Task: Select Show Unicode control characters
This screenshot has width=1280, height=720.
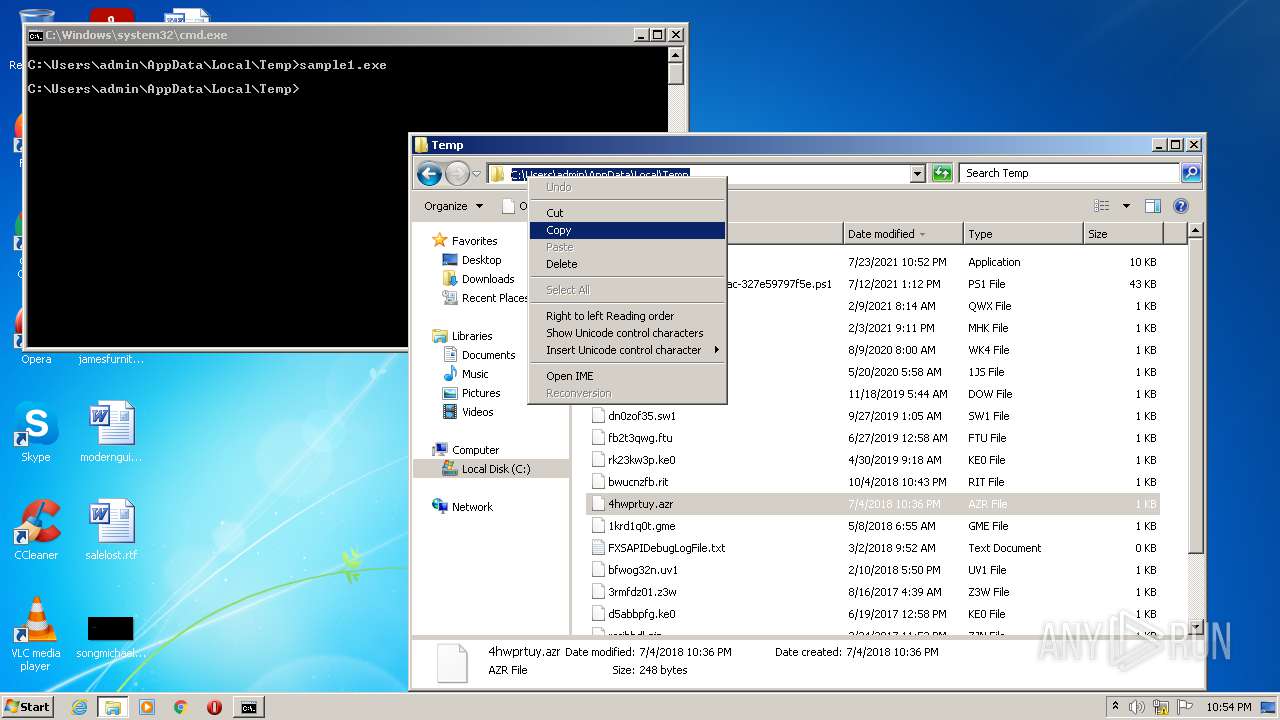Action: [x=627, y=333]
